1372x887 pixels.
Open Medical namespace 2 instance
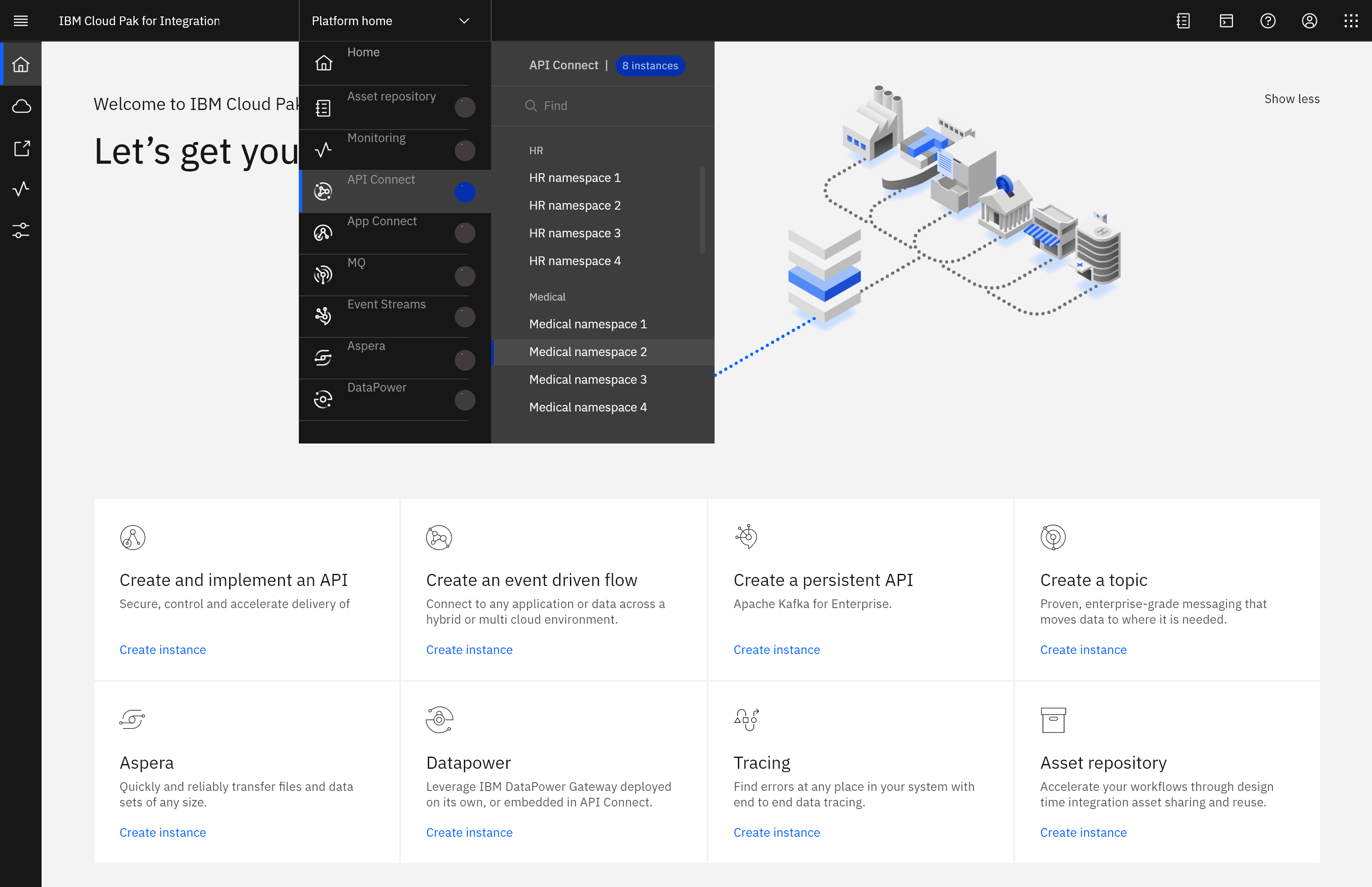pos(602,352)
